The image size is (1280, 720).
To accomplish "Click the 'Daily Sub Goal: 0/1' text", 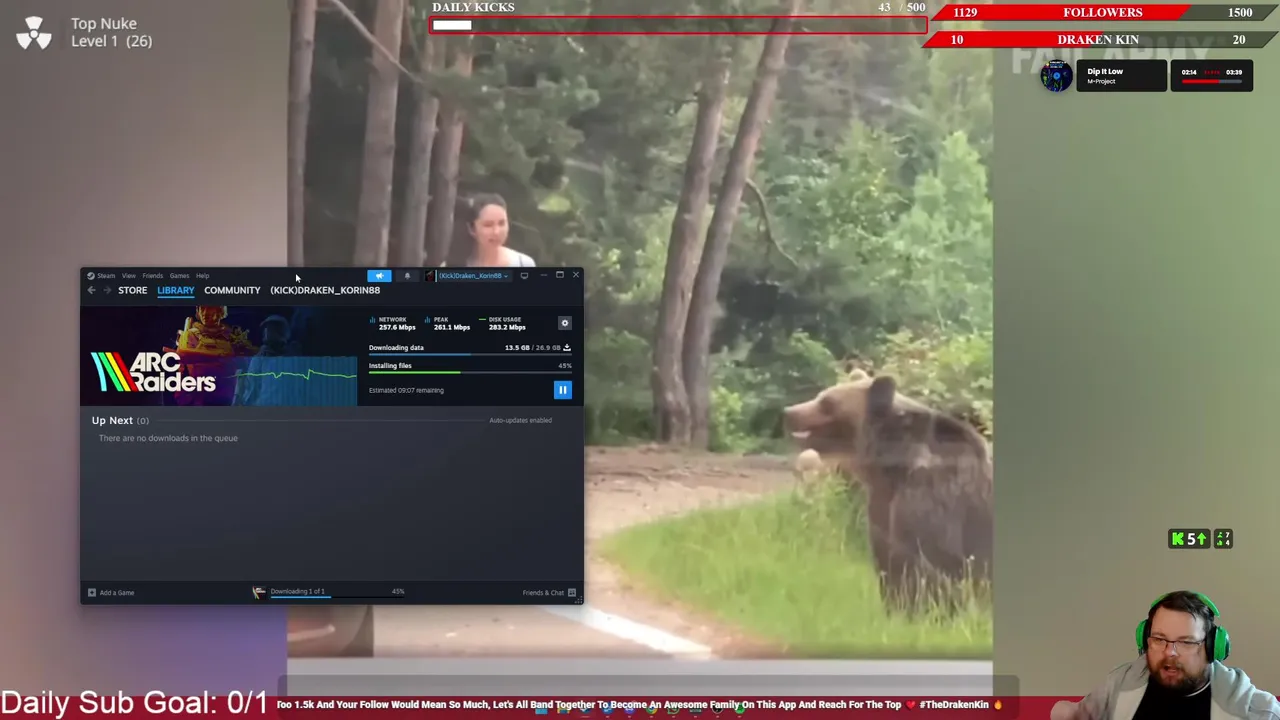I will click(x=134, y=702).
